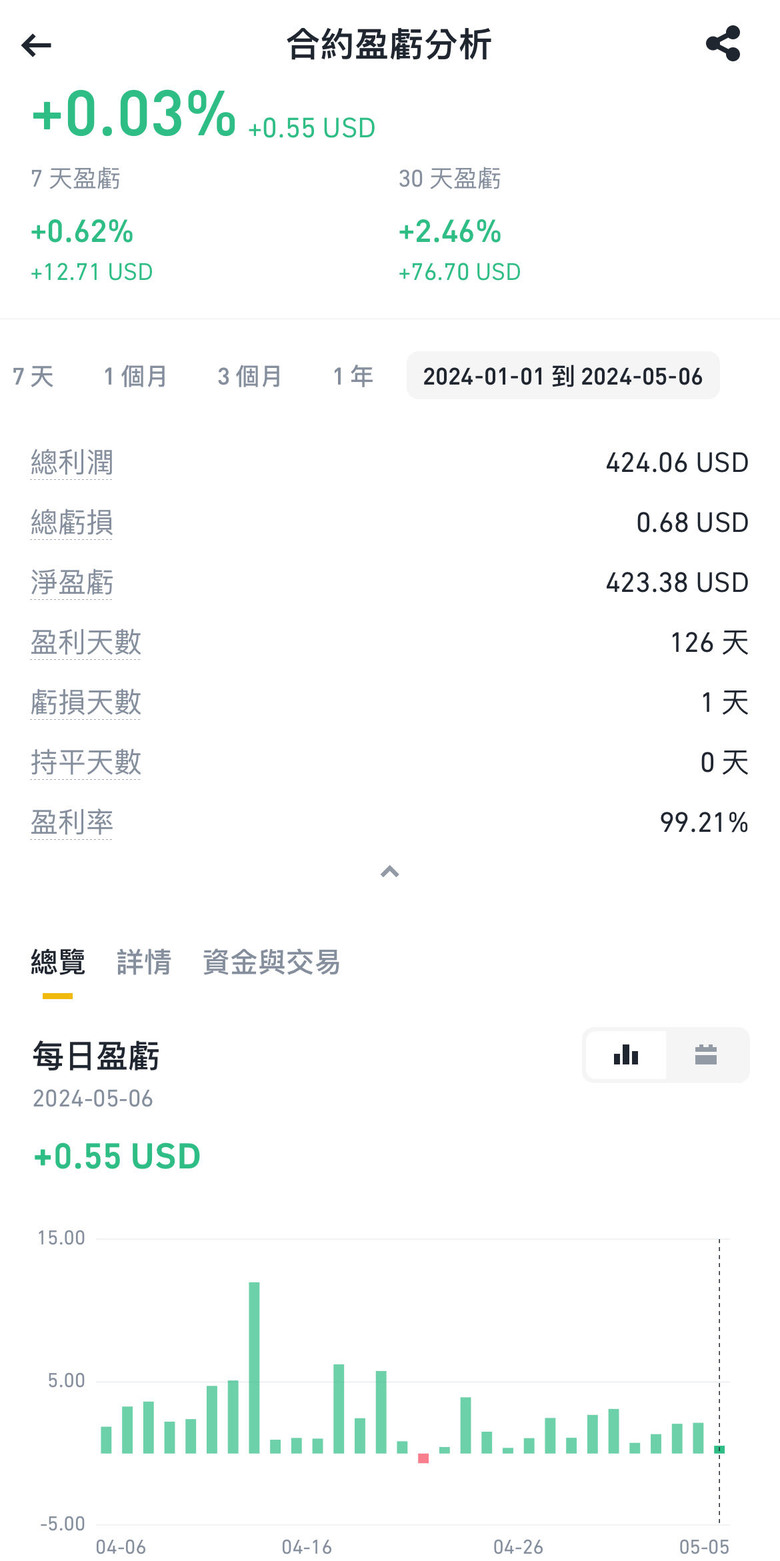This screenshot has width=780, height=1561.
Task: Switch to bar chart view
Action: tap(626, 1054)
